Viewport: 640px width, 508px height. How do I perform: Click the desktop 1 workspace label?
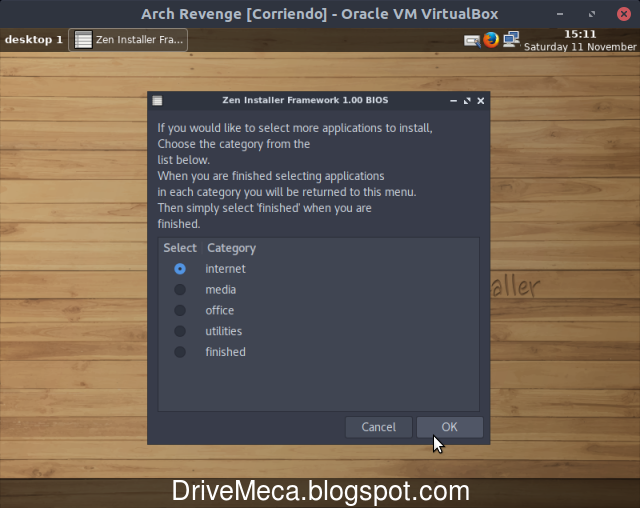click(33, 40)
